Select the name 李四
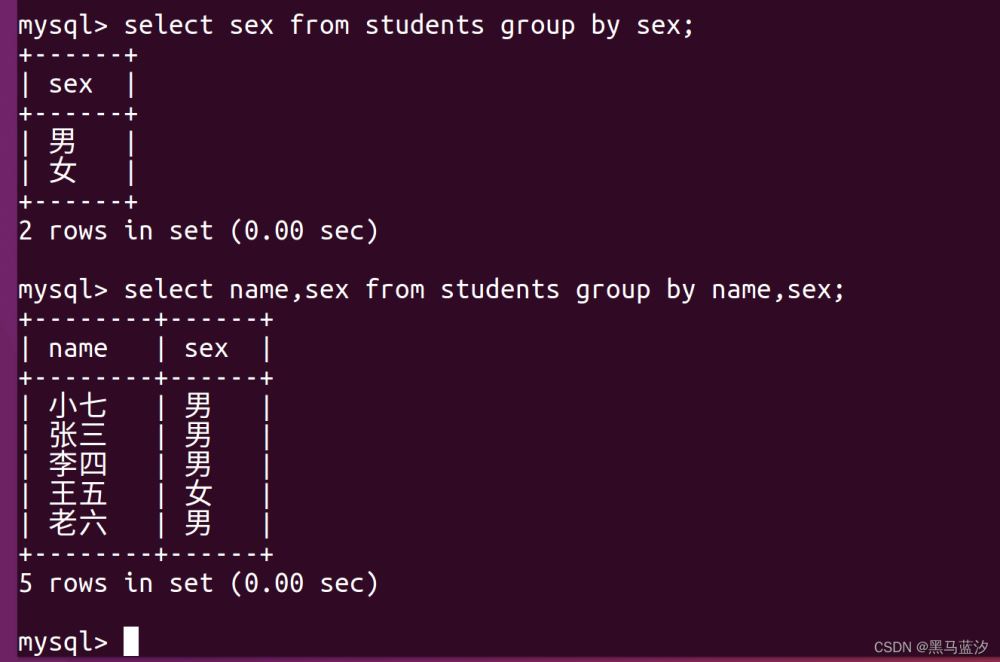 [x=78, y=464]
